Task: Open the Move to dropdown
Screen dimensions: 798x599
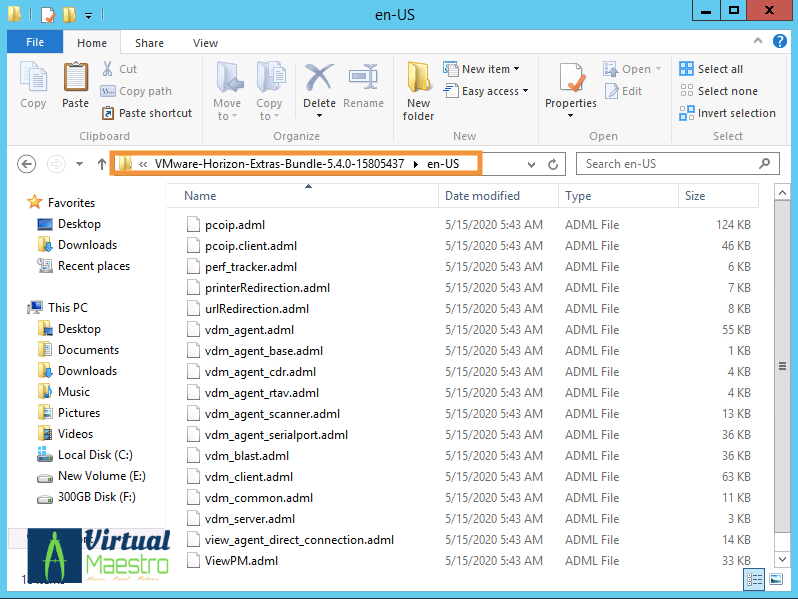Action: (227, 92)
